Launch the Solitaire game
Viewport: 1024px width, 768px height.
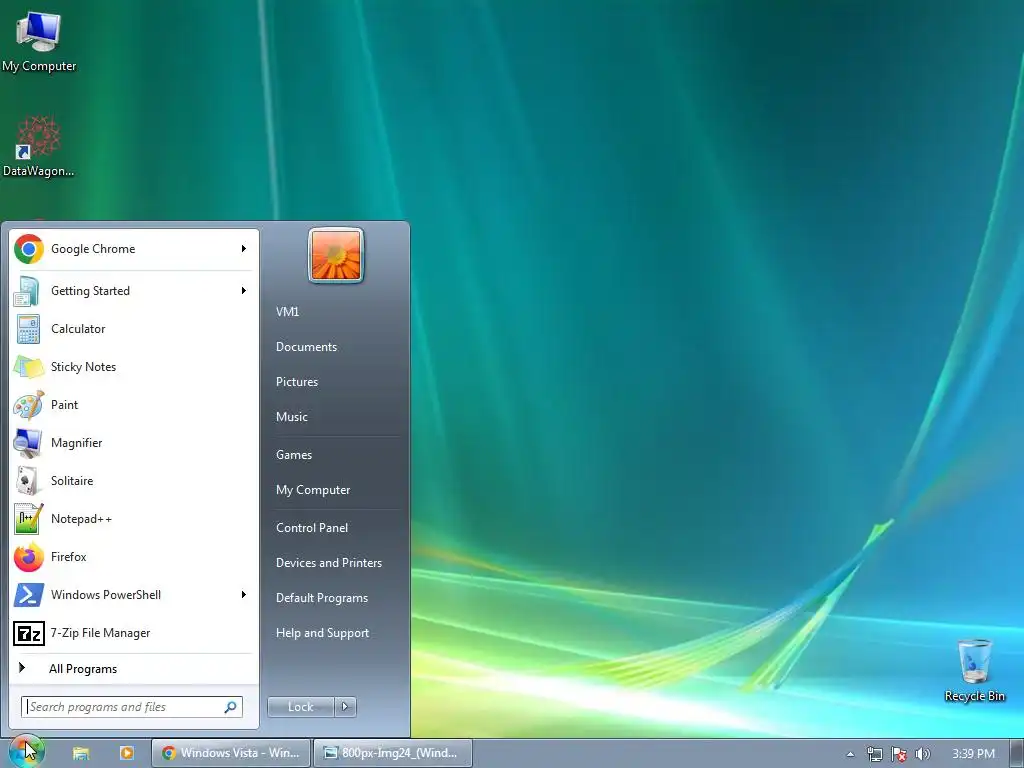tap(134, 481)
